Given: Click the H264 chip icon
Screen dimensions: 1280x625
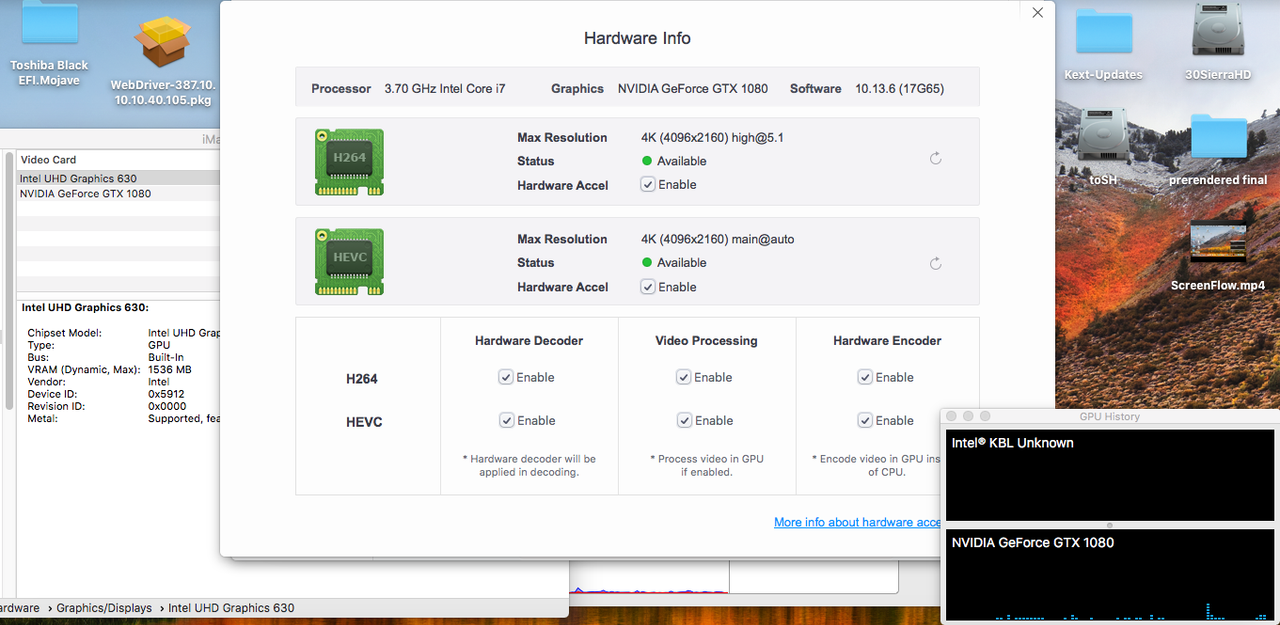Looking at the screenshot, I should 350,162.
